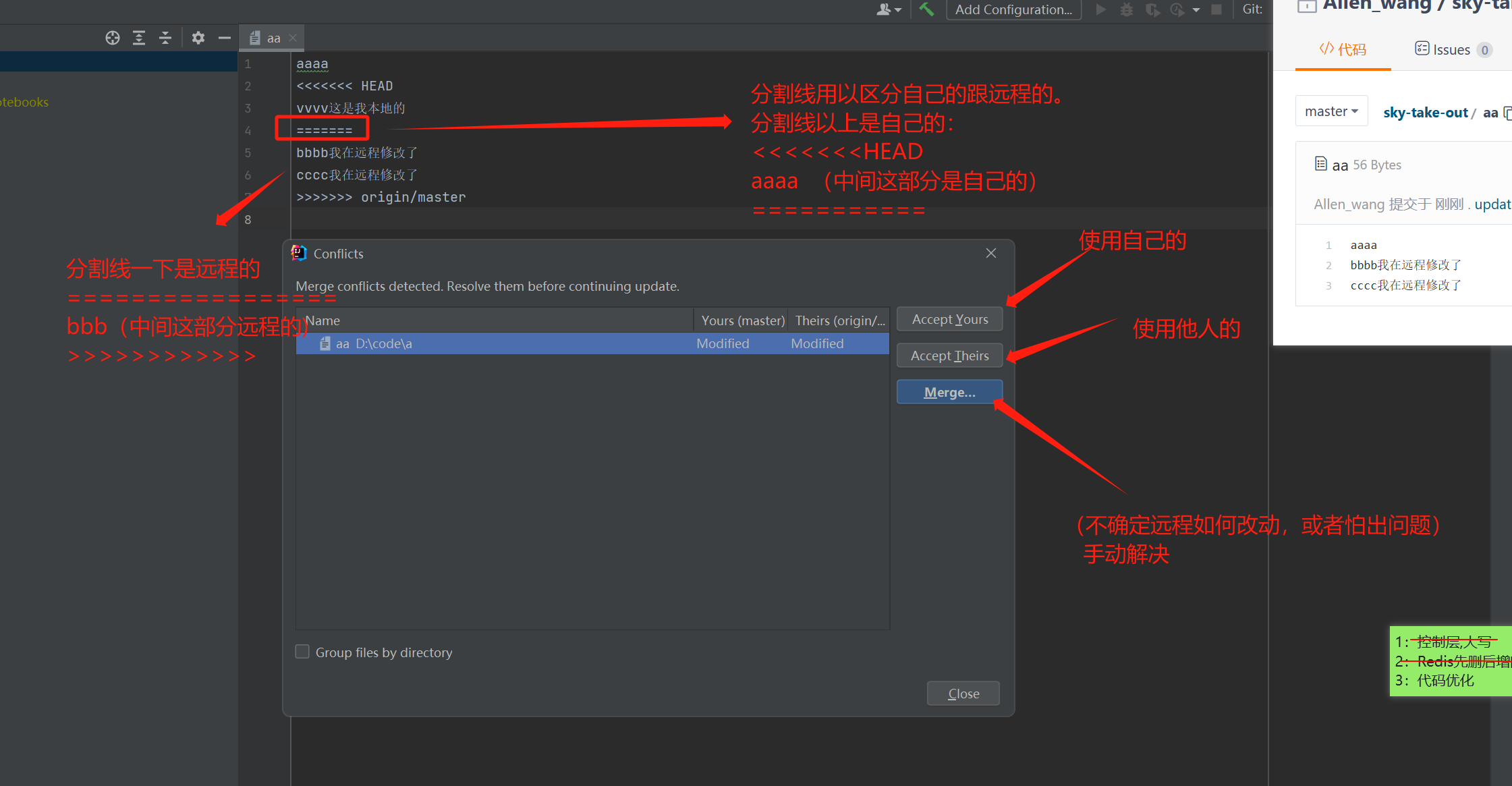The image size is (1512, 786).
Task: Click the Select Opened File target icon
Action: point(113,38)
